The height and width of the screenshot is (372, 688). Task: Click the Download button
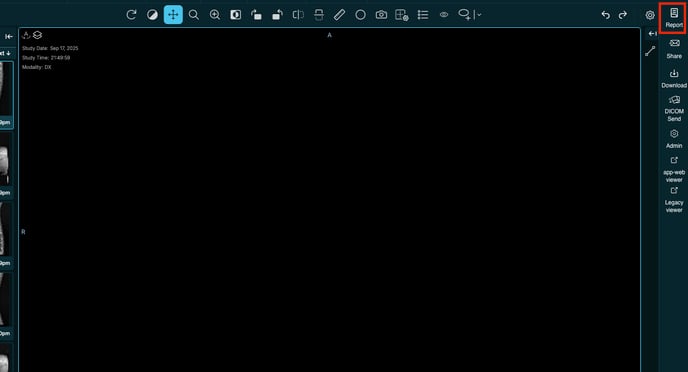[x=674, y=79]
